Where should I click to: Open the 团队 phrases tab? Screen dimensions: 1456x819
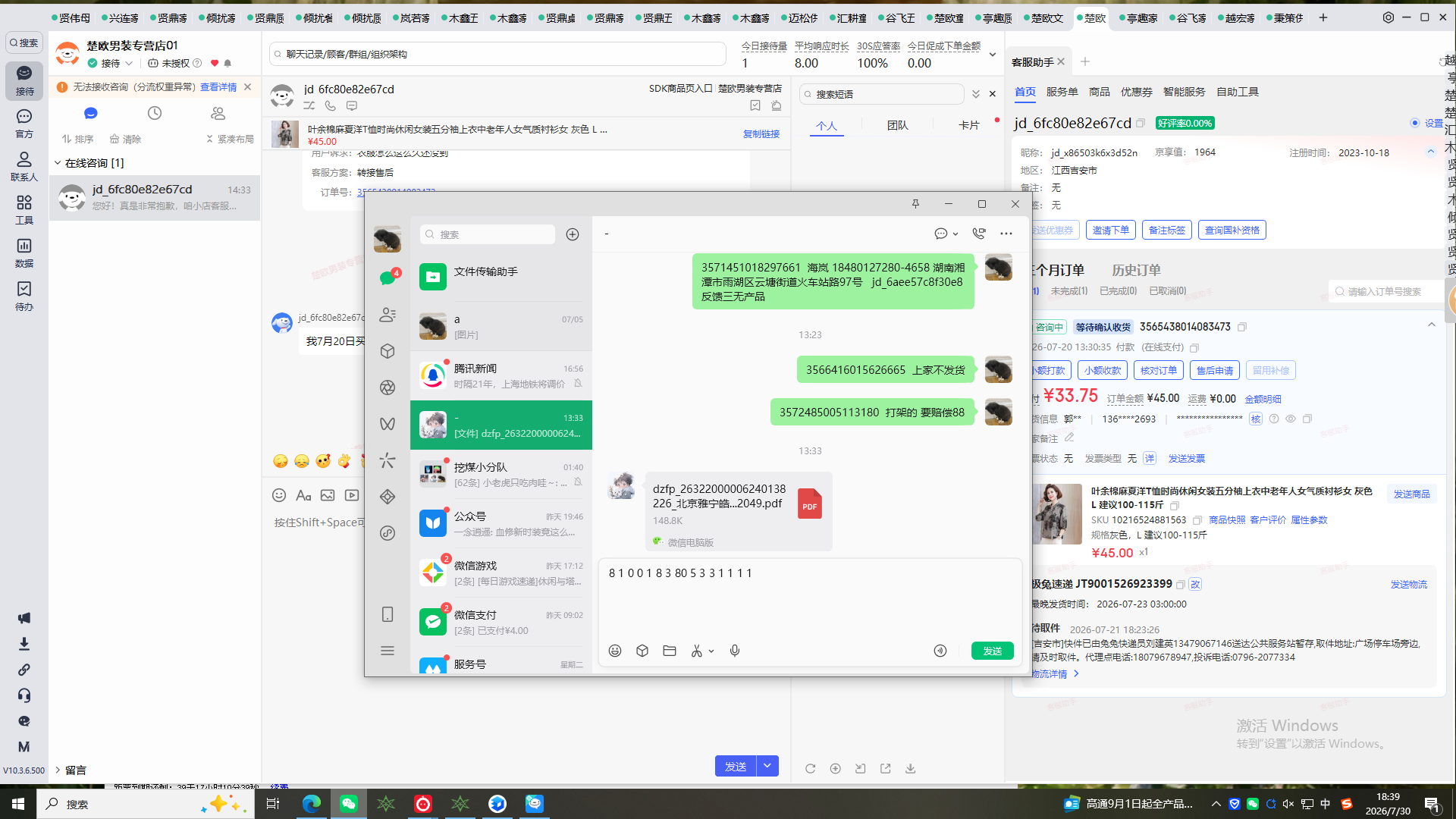click(x=897, y=125)
